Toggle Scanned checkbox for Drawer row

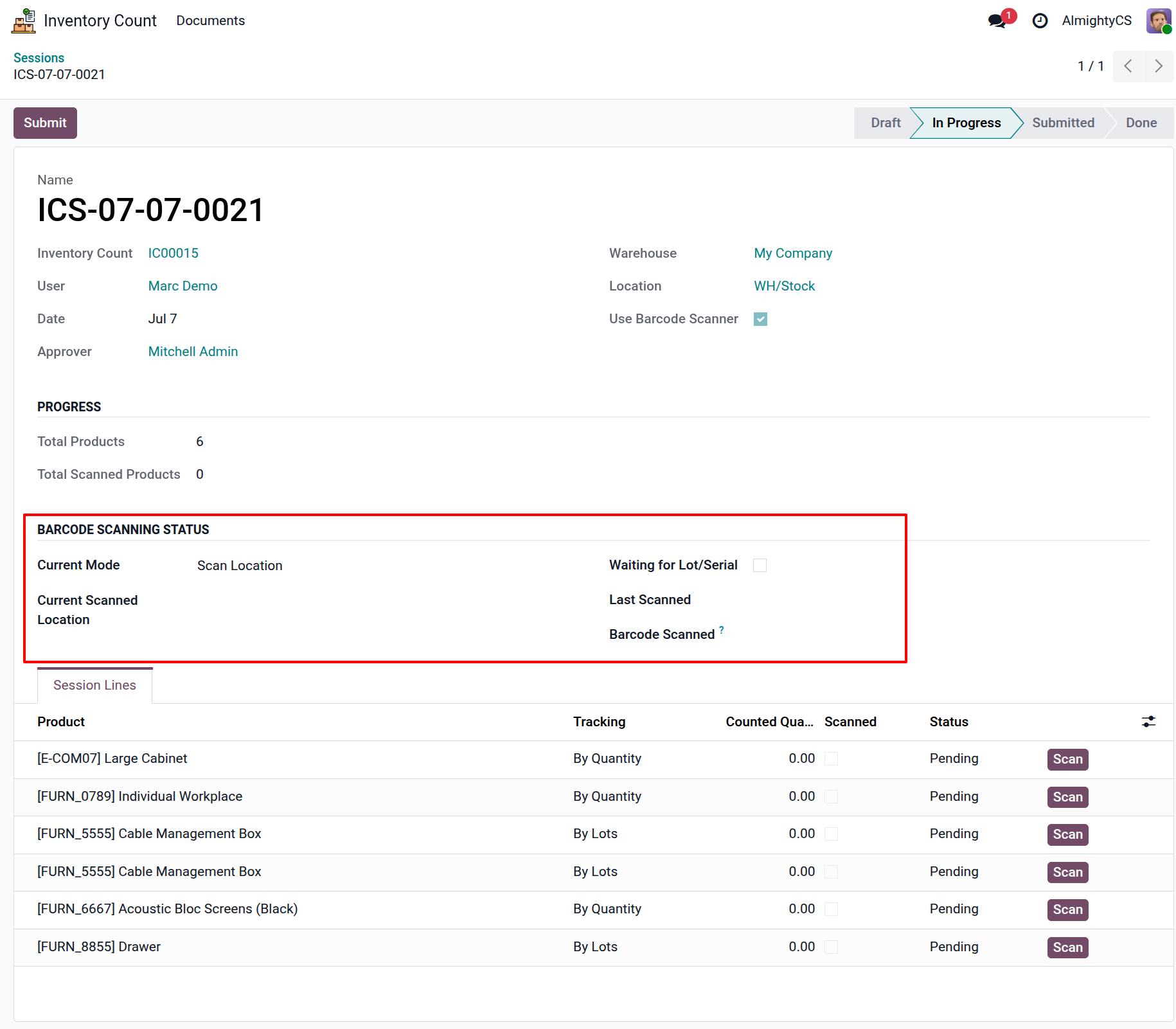pyautogui.click(x=831, y=947)
